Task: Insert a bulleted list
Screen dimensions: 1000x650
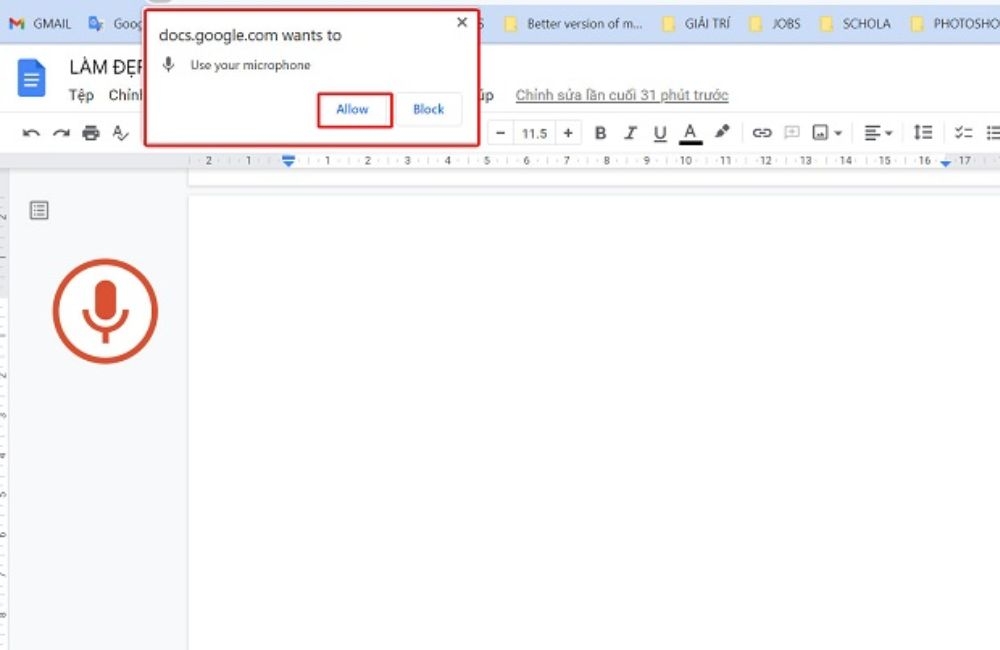Action: click(x=992, y=133)
